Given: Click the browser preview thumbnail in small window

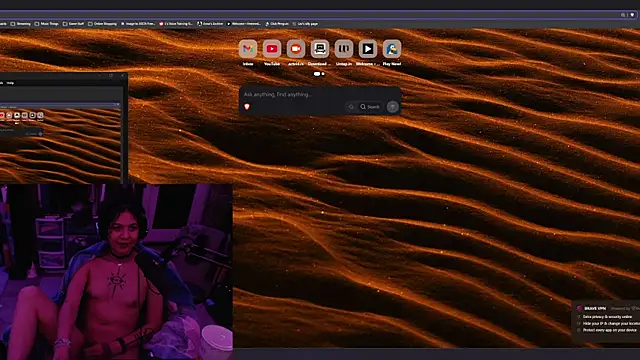Looking at the screenshot, I should point(60,143).
